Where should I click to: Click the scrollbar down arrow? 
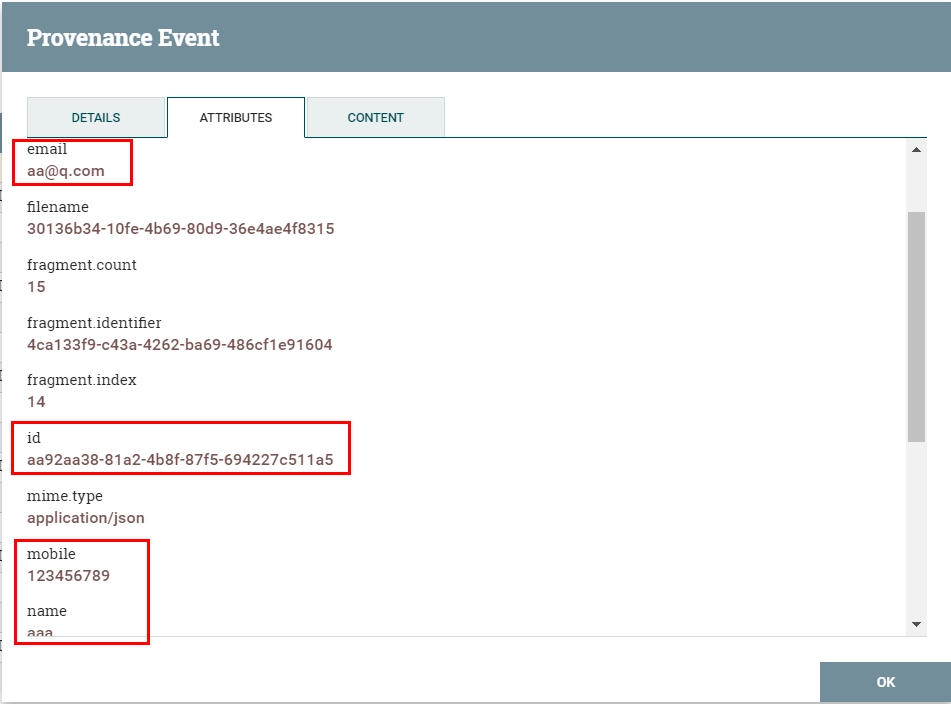(916, 624)
